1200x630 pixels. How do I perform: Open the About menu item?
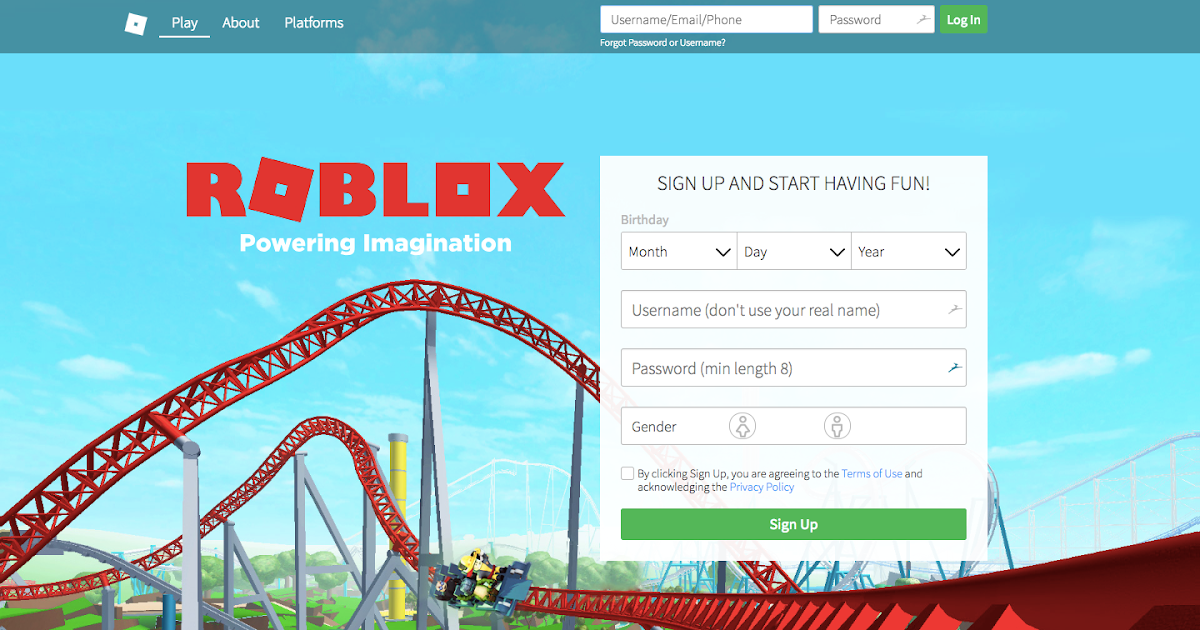[x=241, y=22]
